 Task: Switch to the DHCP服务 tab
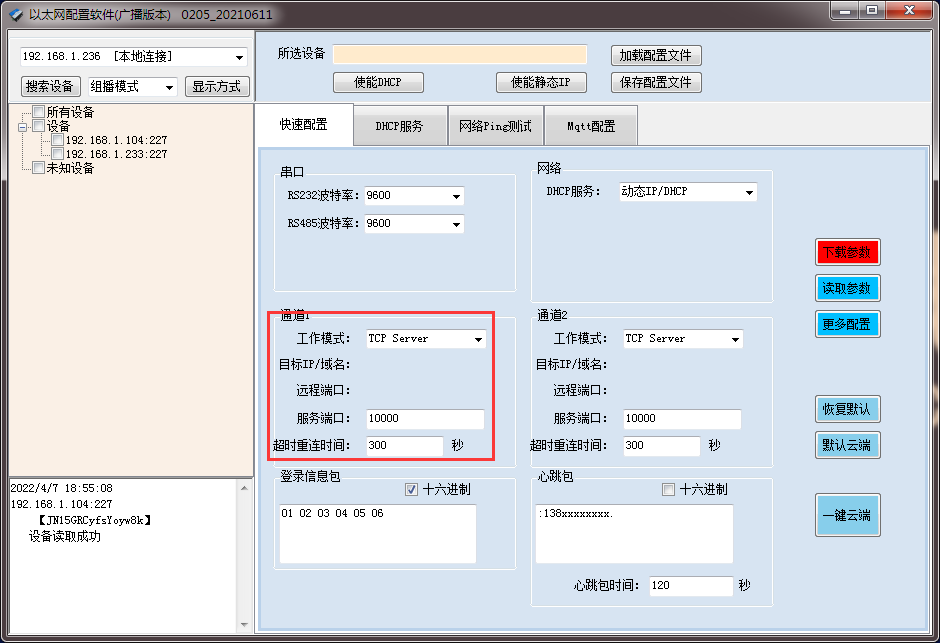point(399,125)
